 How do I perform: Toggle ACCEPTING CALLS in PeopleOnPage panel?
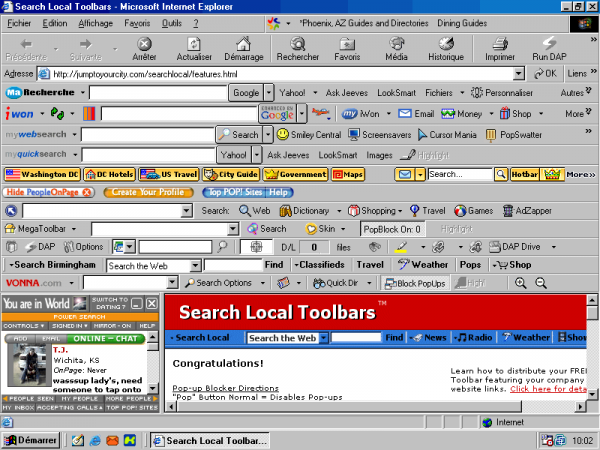(x=69, y=408)
